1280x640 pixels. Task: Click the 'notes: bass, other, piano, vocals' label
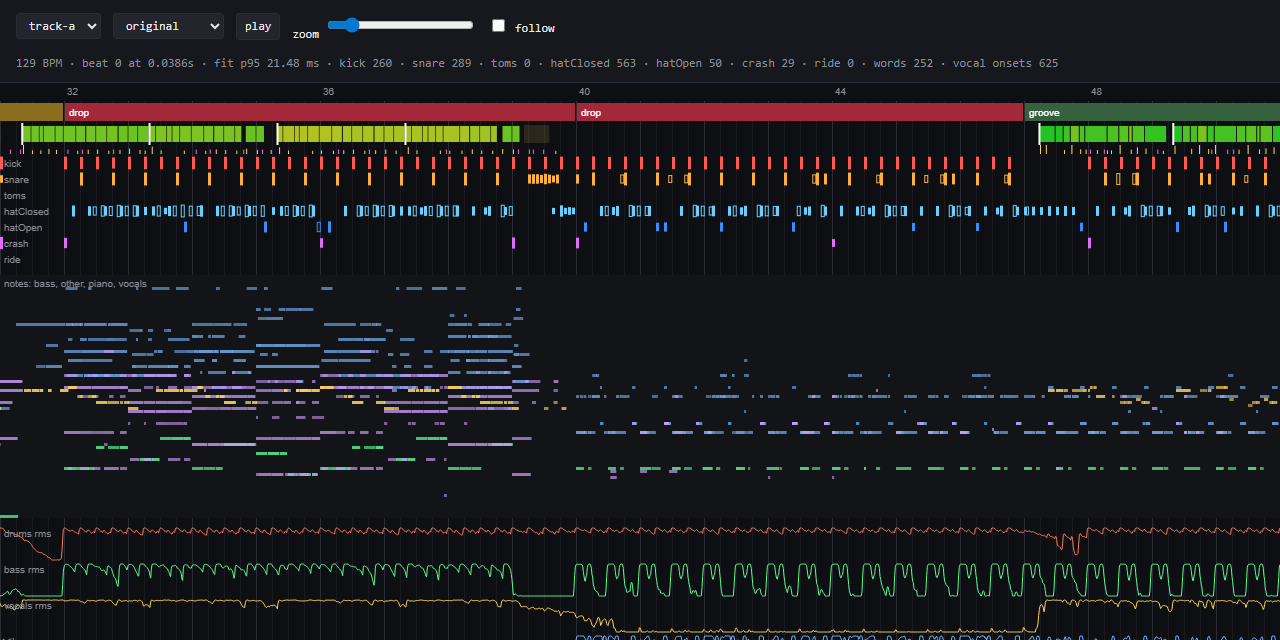pos(75,284)
